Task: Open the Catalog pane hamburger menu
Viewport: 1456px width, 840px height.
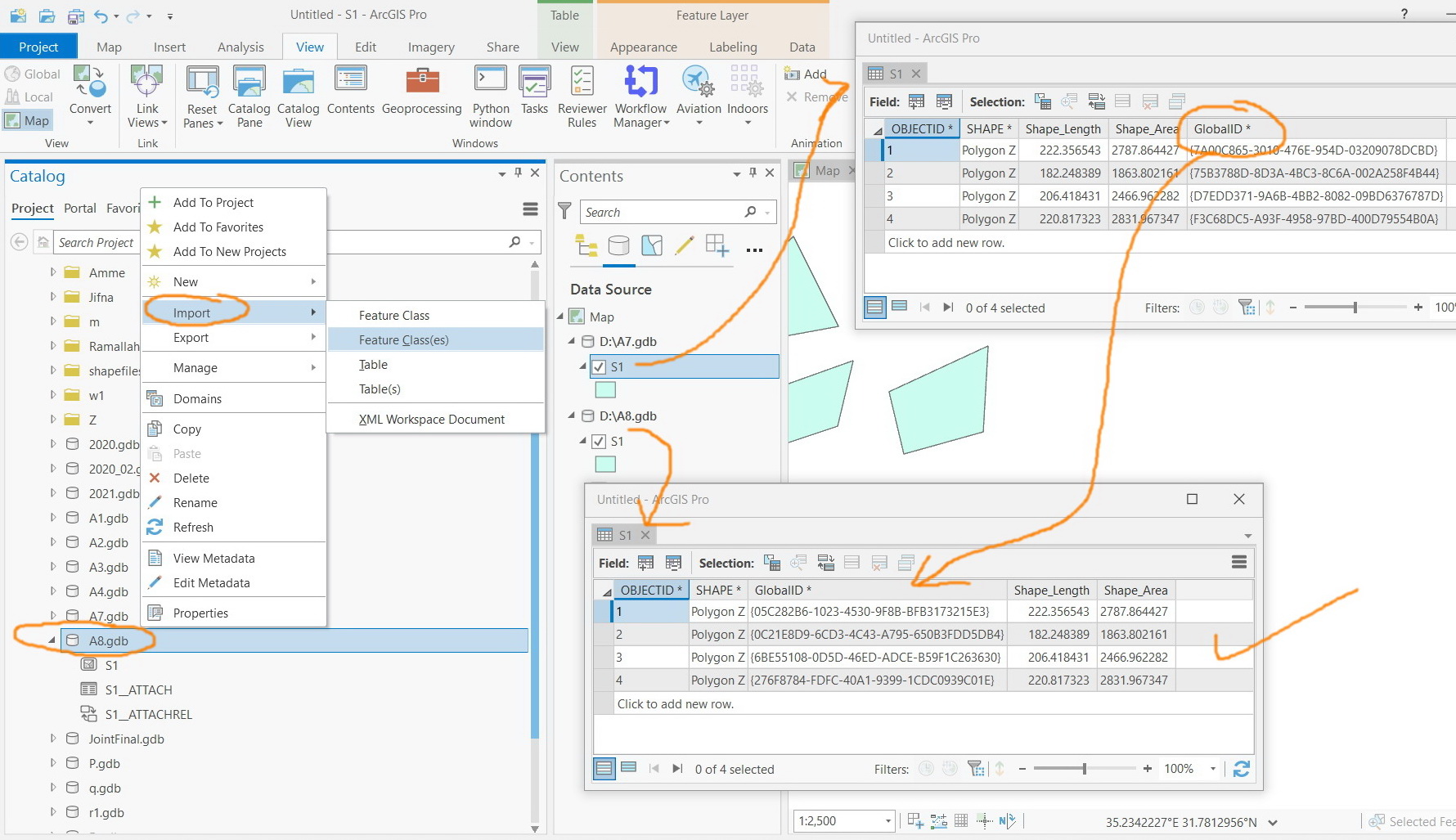Action: [x=530, y=209]
